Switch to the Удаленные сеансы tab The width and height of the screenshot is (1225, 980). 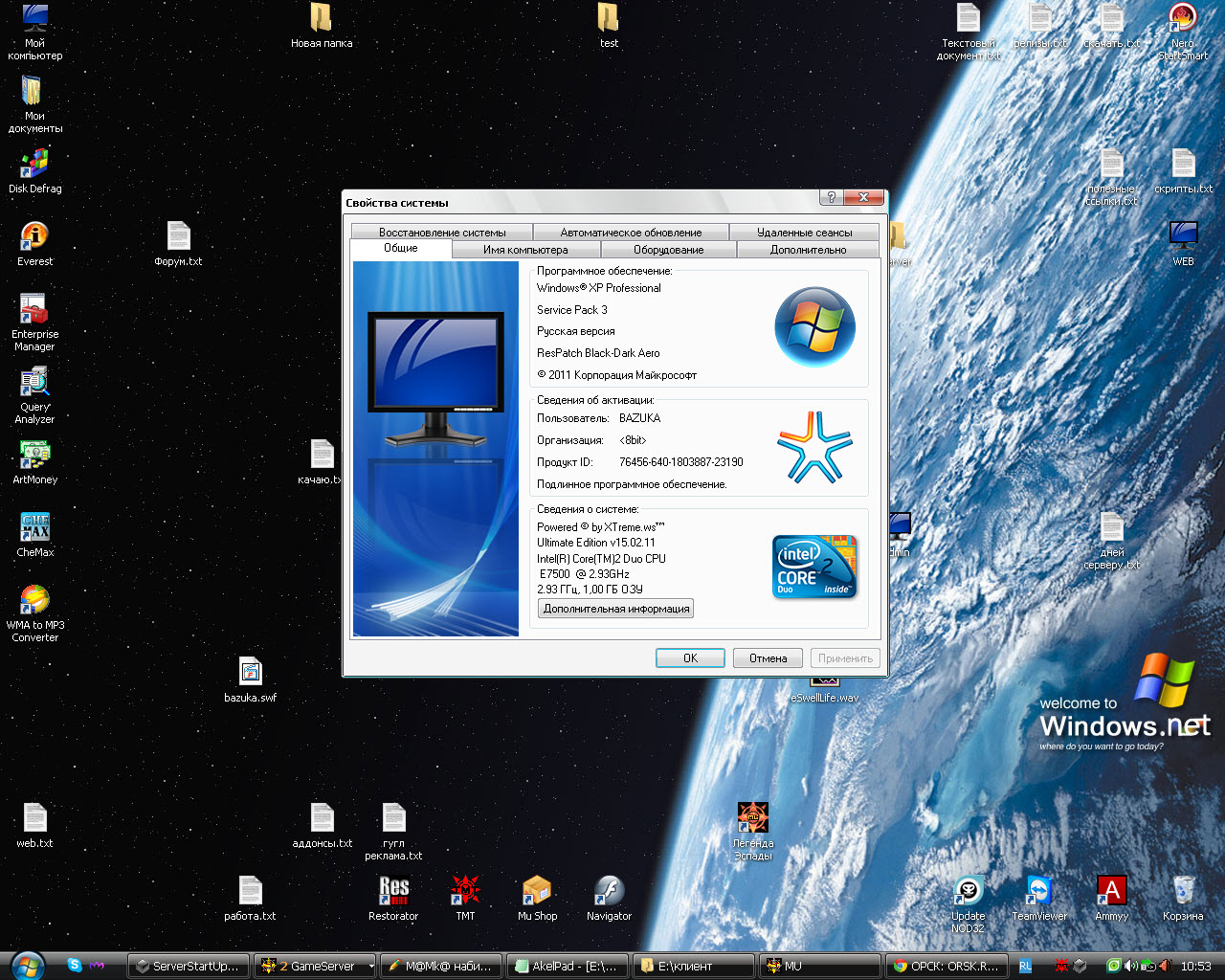point(804,233)
